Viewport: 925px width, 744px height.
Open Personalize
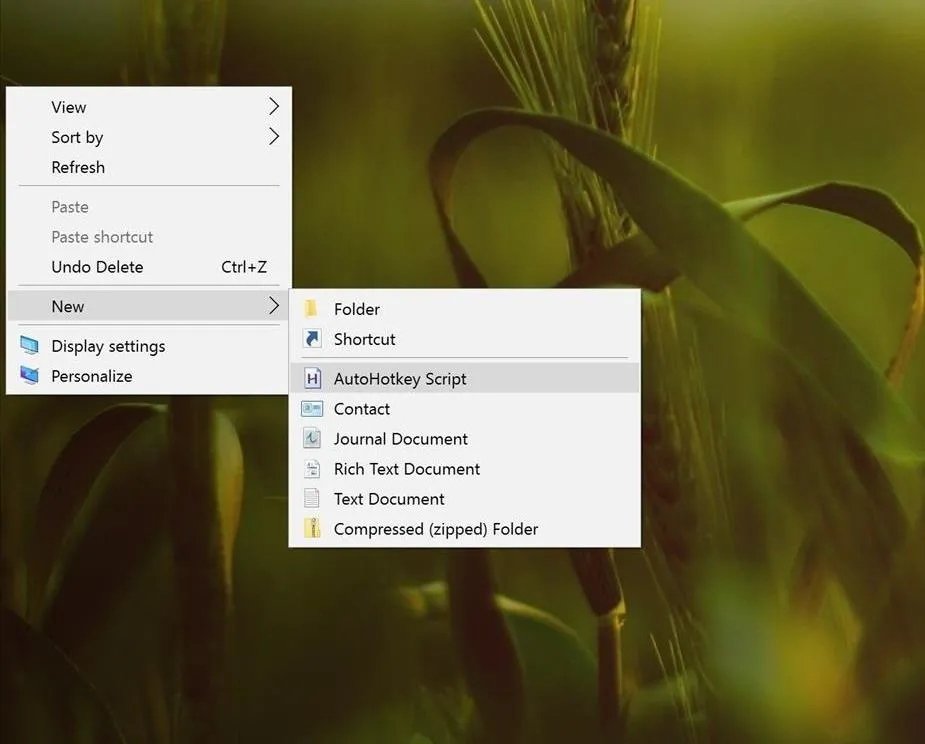click(149, 376)
